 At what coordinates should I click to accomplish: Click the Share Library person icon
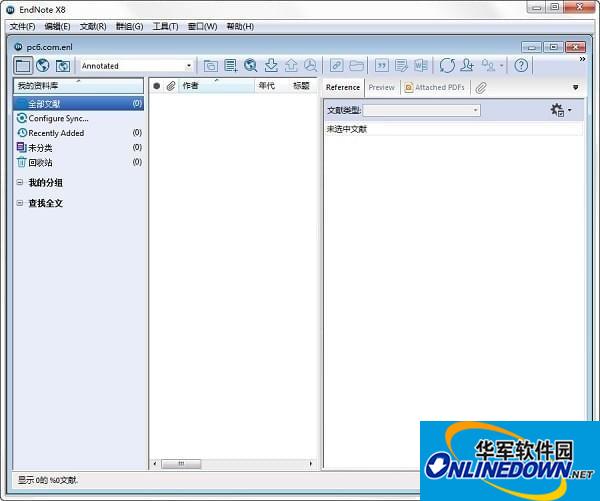[x=467, y=66]
